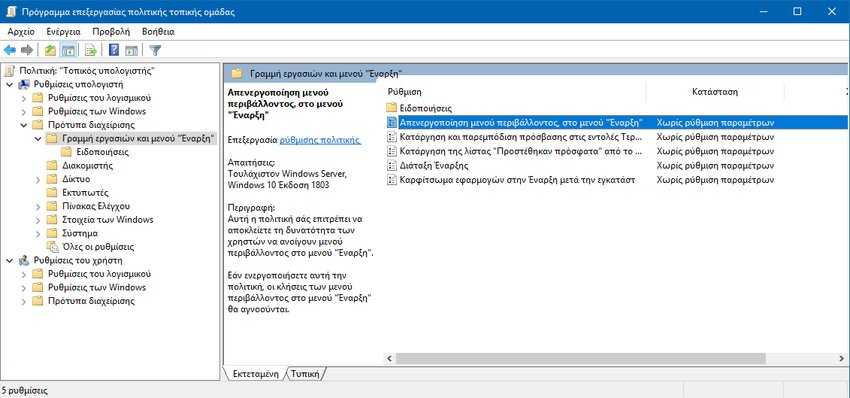850x398 pixels.
Task: Expand the Στοιχεία των Windows node
Action: pyautogui.click(x=38, y=220)
